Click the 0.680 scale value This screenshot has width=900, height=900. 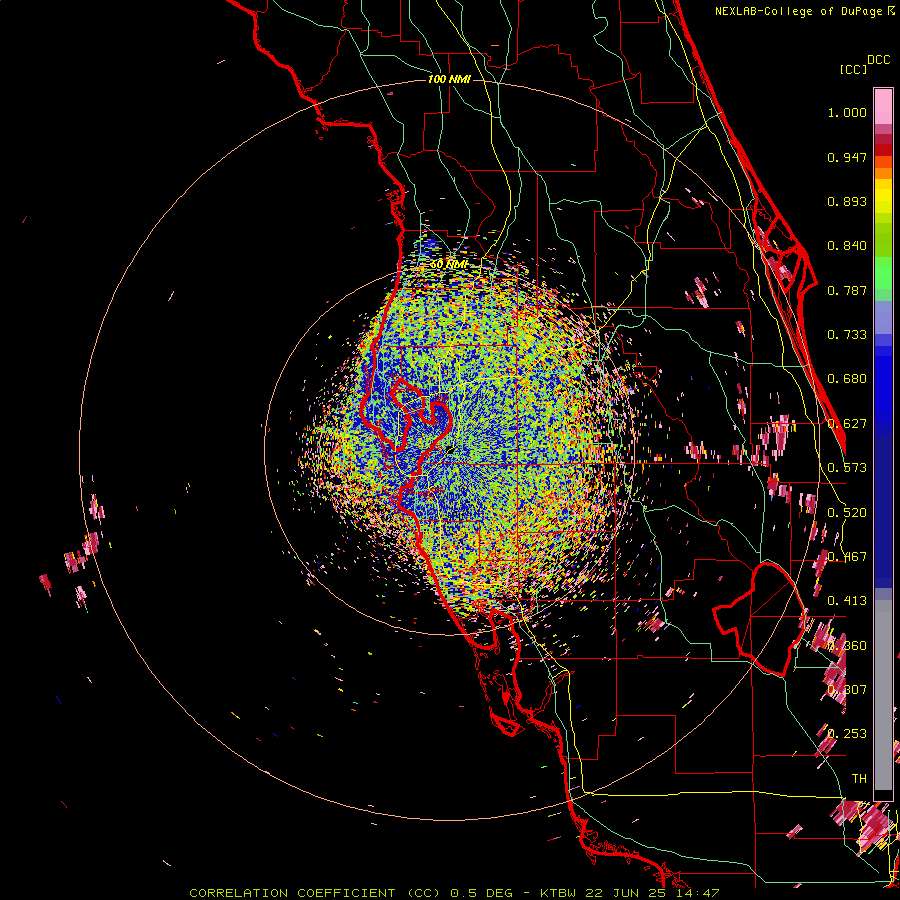[x=847, y=379]
